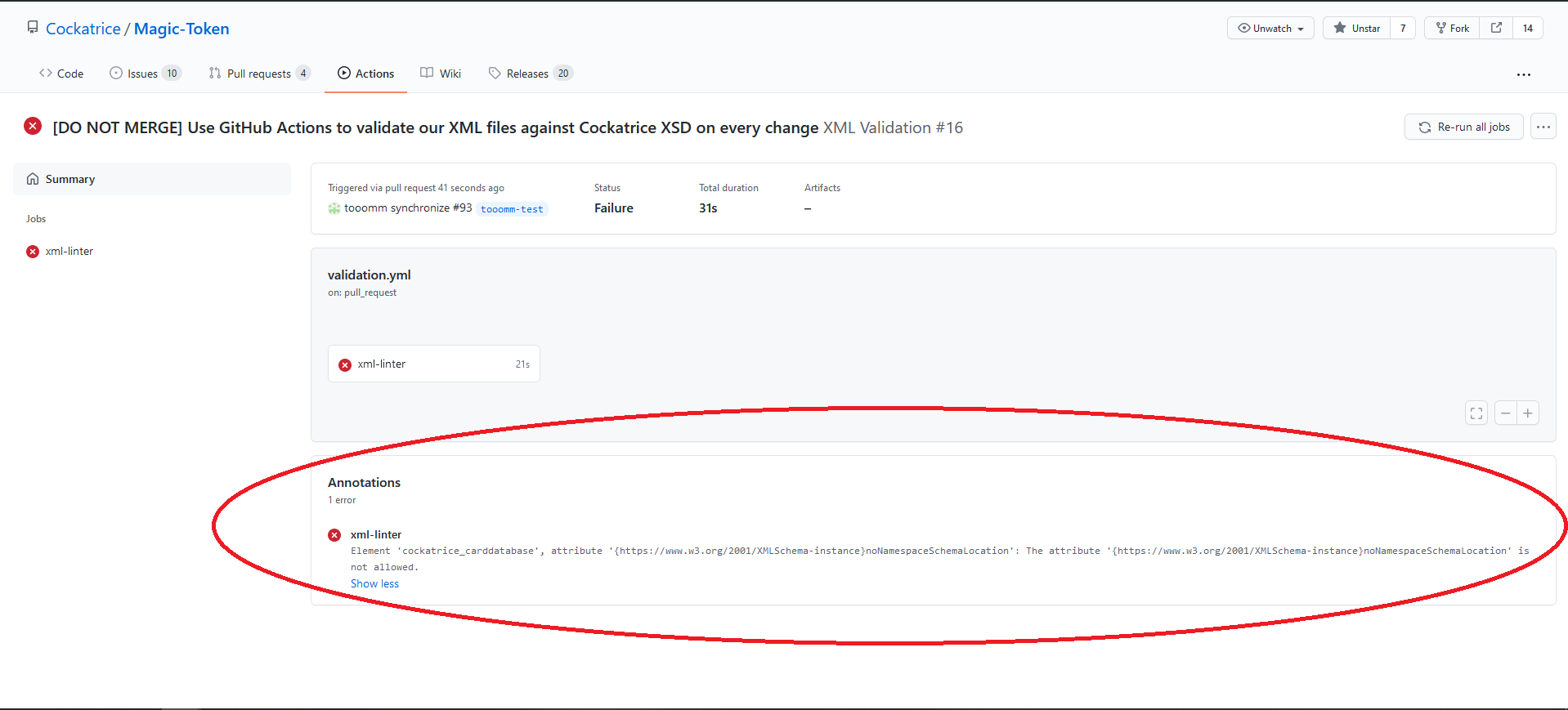1568x710 pixels.
Task: Zoom in the workflow graph
Action: click(1528, 413)
